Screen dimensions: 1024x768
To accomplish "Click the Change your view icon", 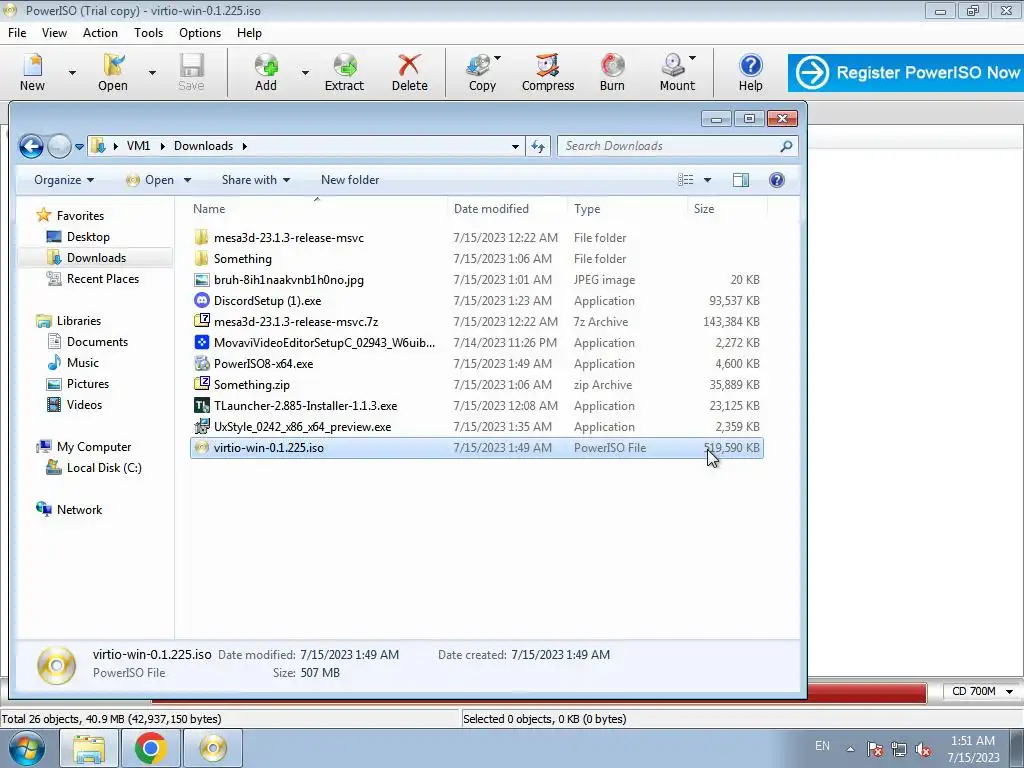I will [x=686, y=180].
